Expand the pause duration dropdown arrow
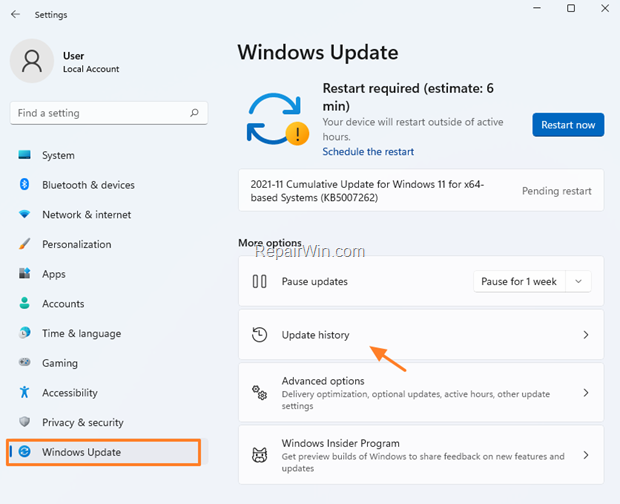This screenshot has width=620, height=504. (578, 281)
